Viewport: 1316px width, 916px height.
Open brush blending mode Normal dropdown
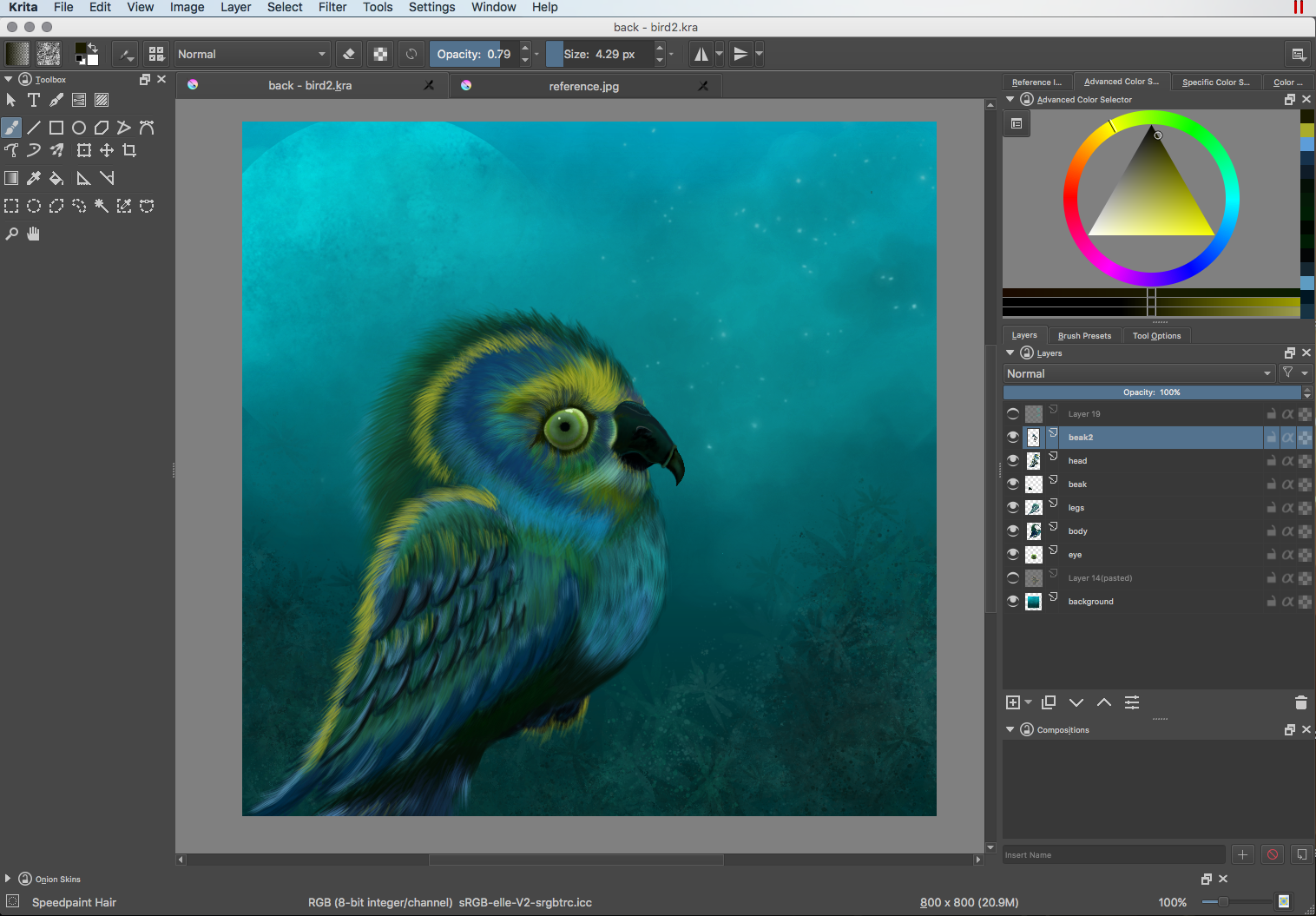point(252,54)
